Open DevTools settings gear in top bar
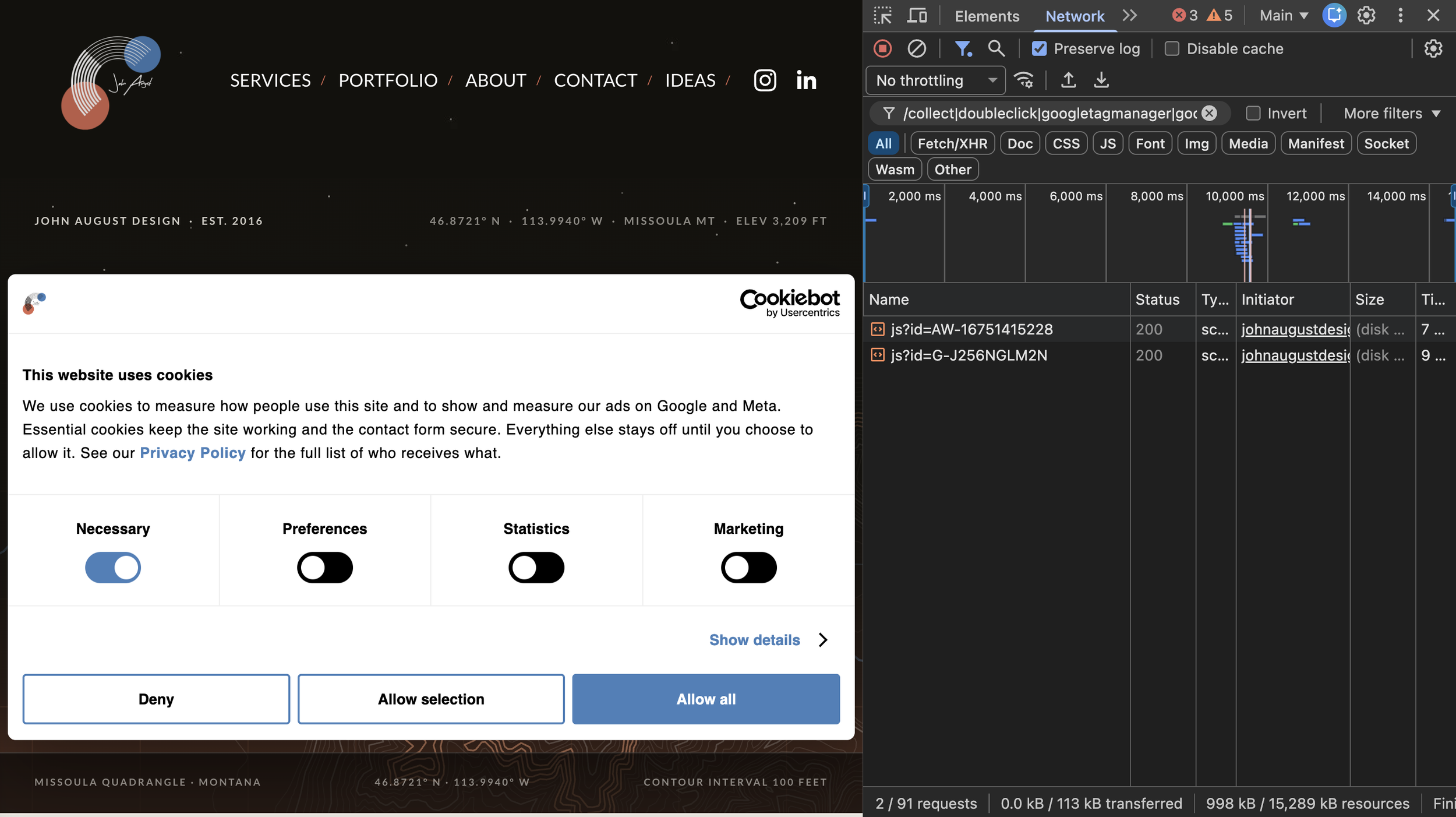 point(1366,16)
